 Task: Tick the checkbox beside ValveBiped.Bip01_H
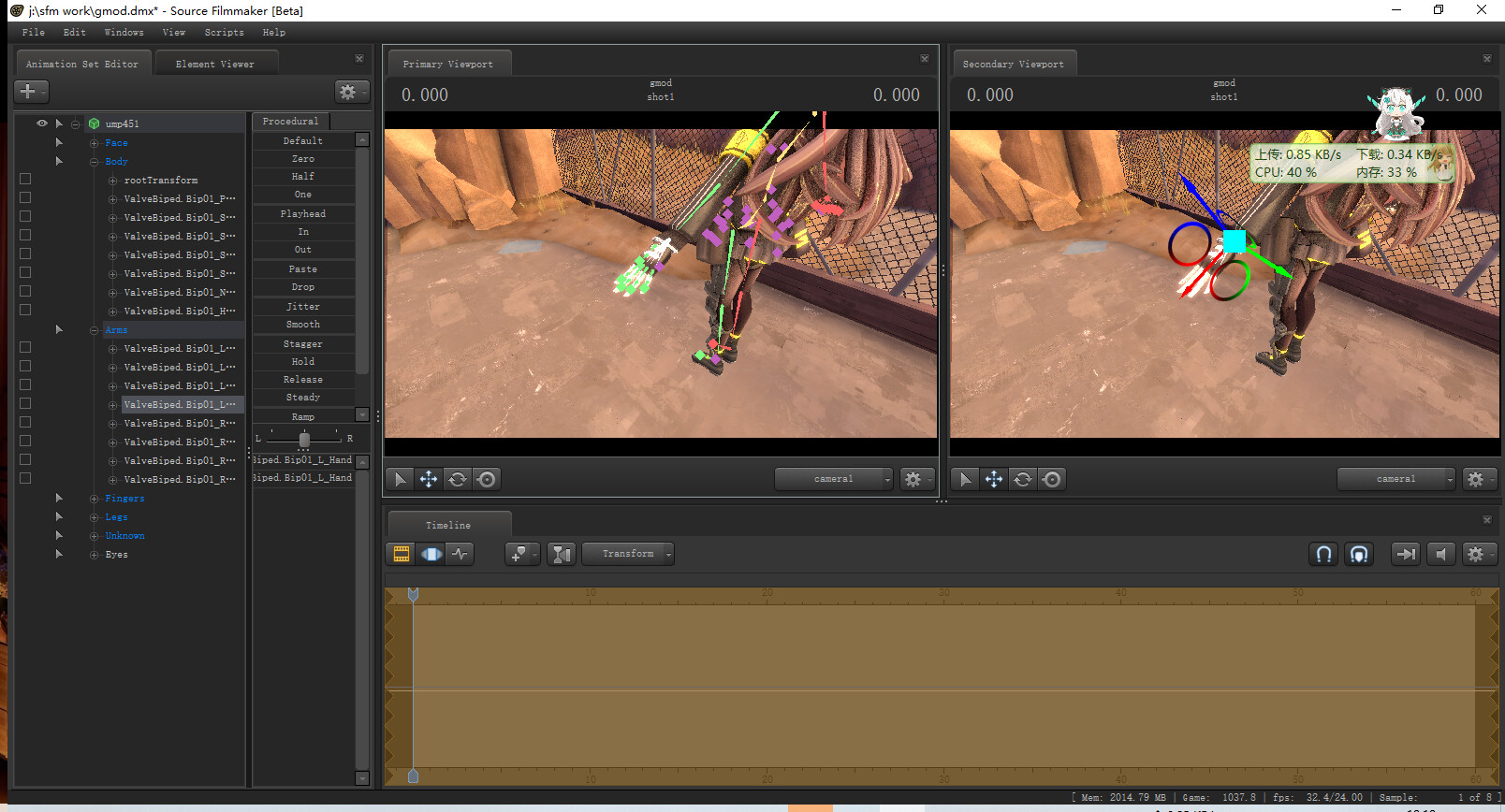[x=25, y=310]
